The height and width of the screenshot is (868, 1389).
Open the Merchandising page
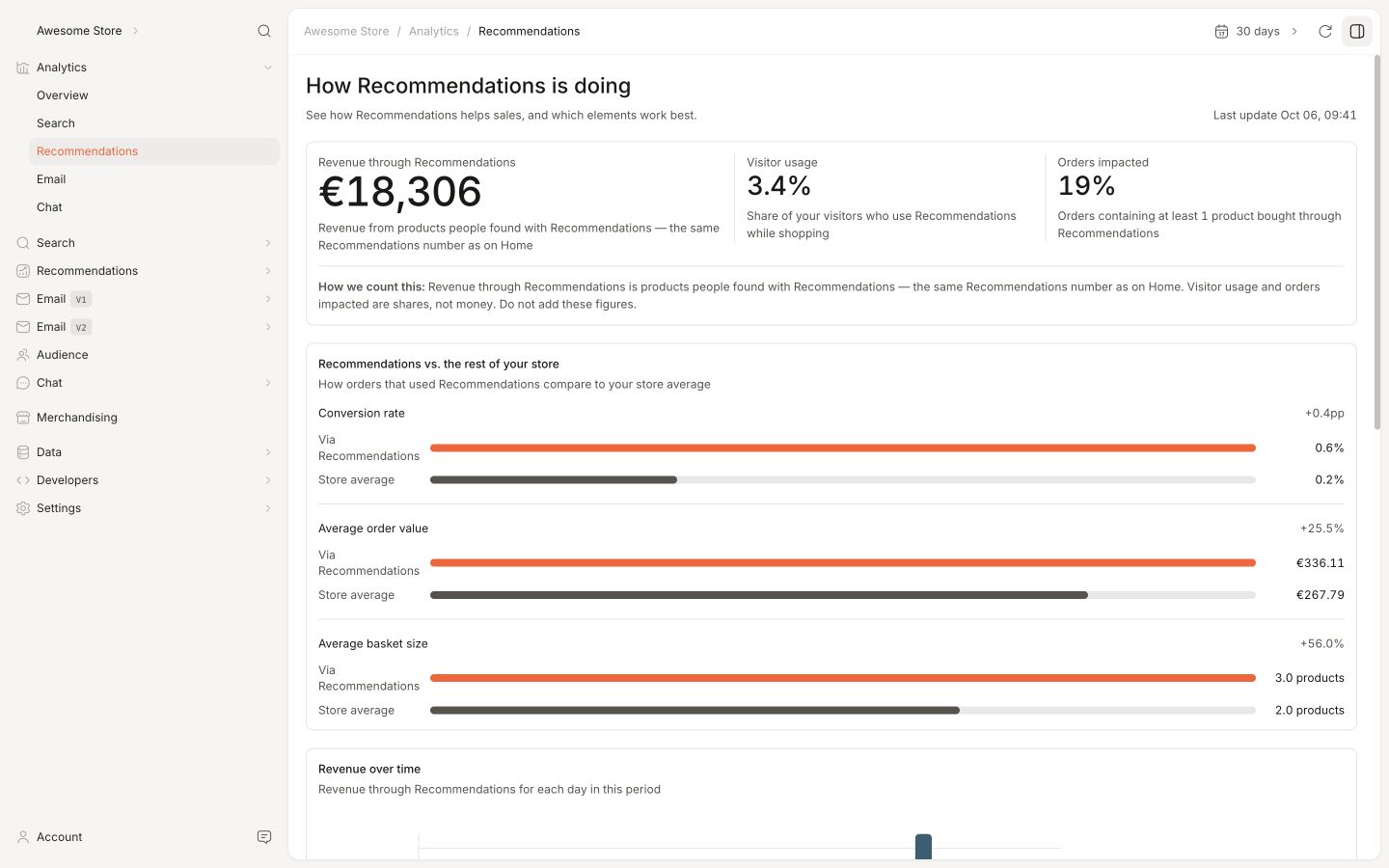(x=145, y=418)
